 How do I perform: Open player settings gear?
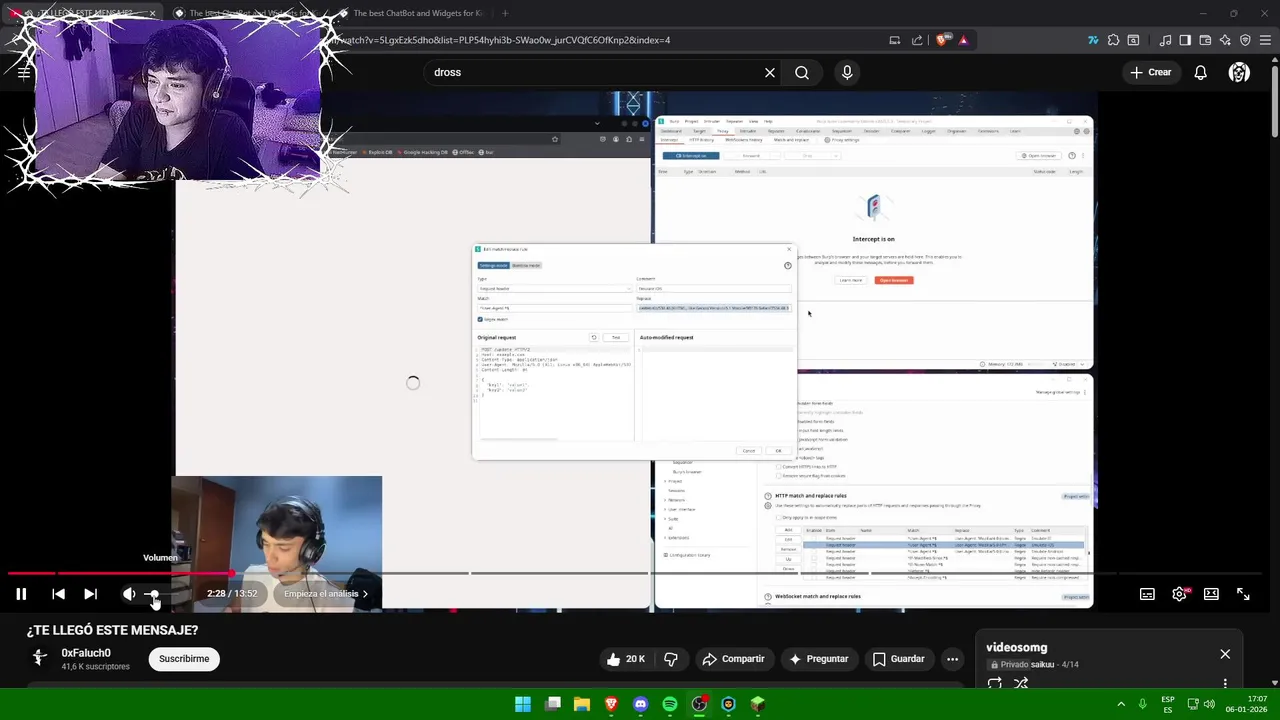1179,594
